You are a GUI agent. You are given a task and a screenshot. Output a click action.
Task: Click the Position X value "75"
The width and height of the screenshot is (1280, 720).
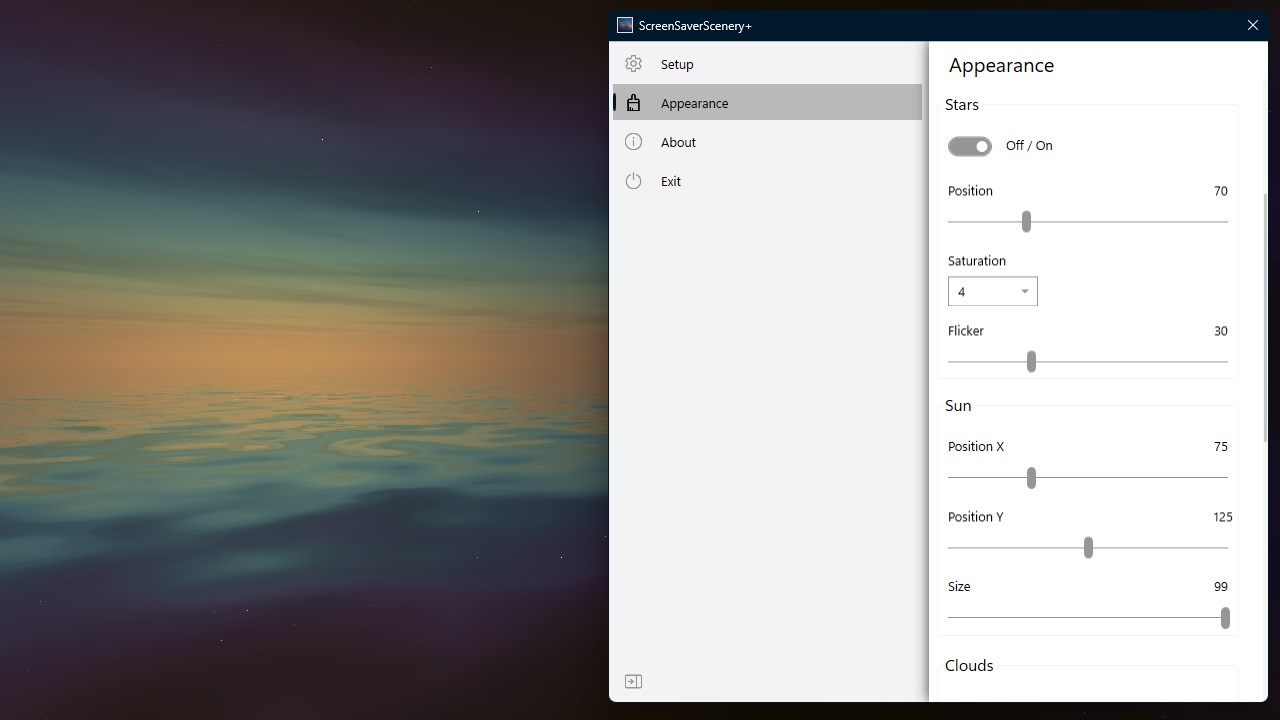pos(1220,447)
